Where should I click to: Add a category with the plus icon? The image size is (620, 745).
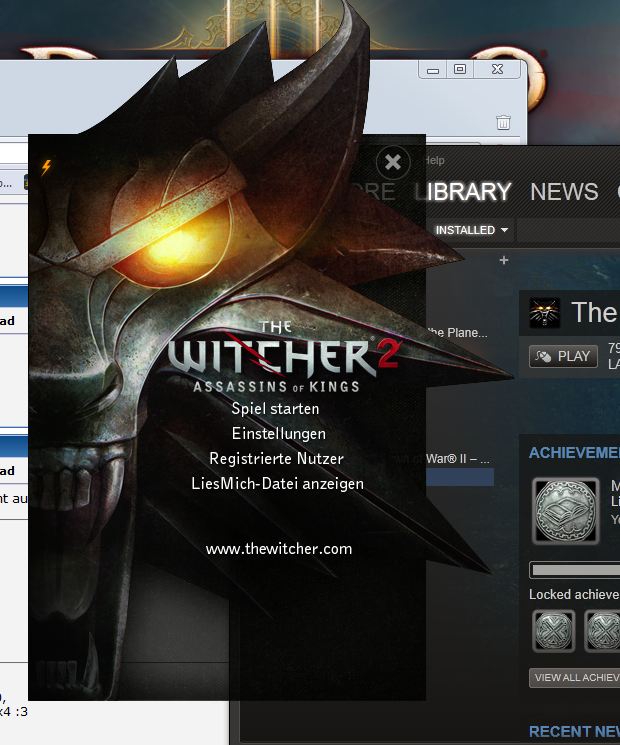[504, 260]
